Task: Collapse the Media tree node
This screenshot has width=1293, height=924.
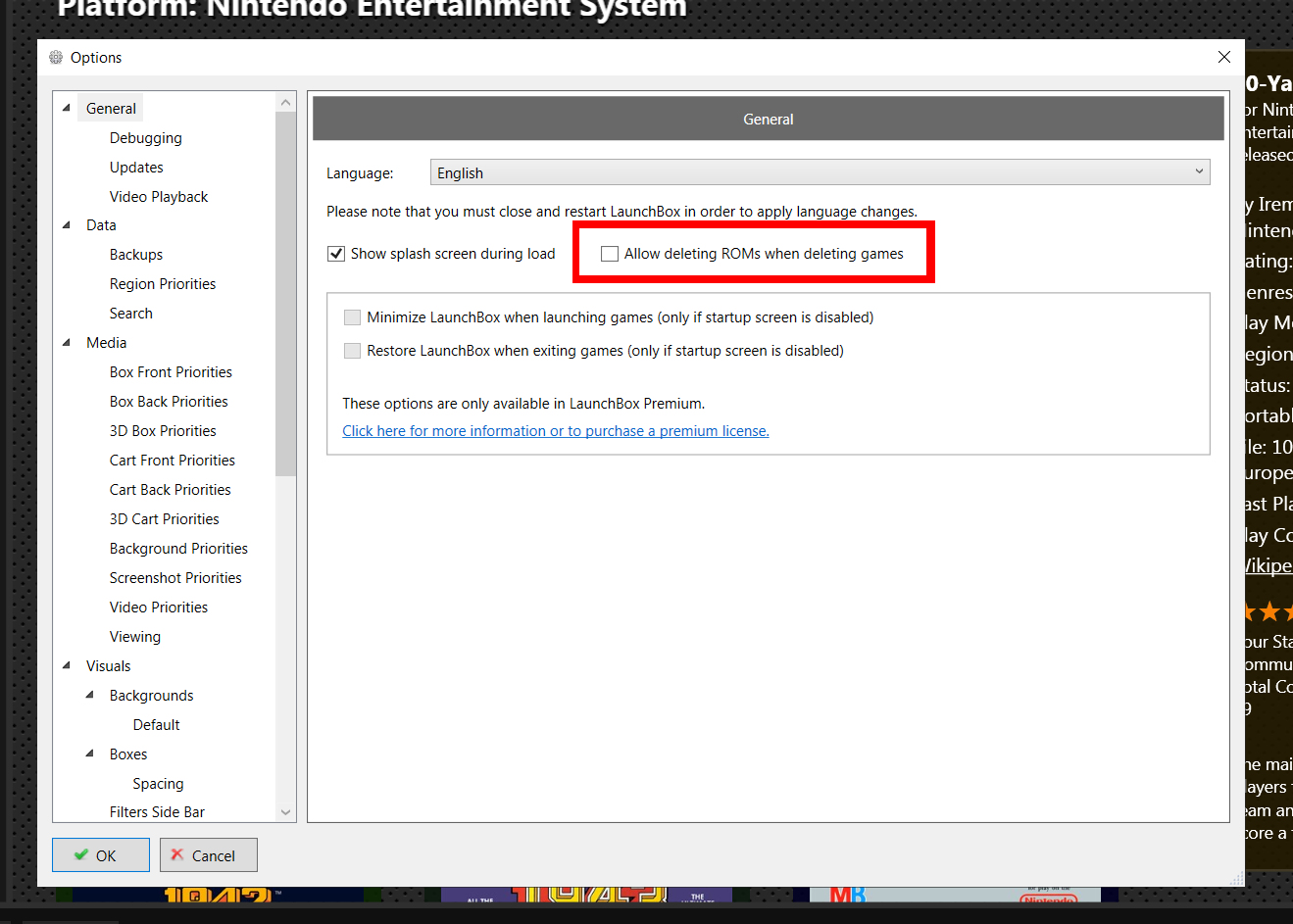Action: pyautogui.click(x=67, y=343)
